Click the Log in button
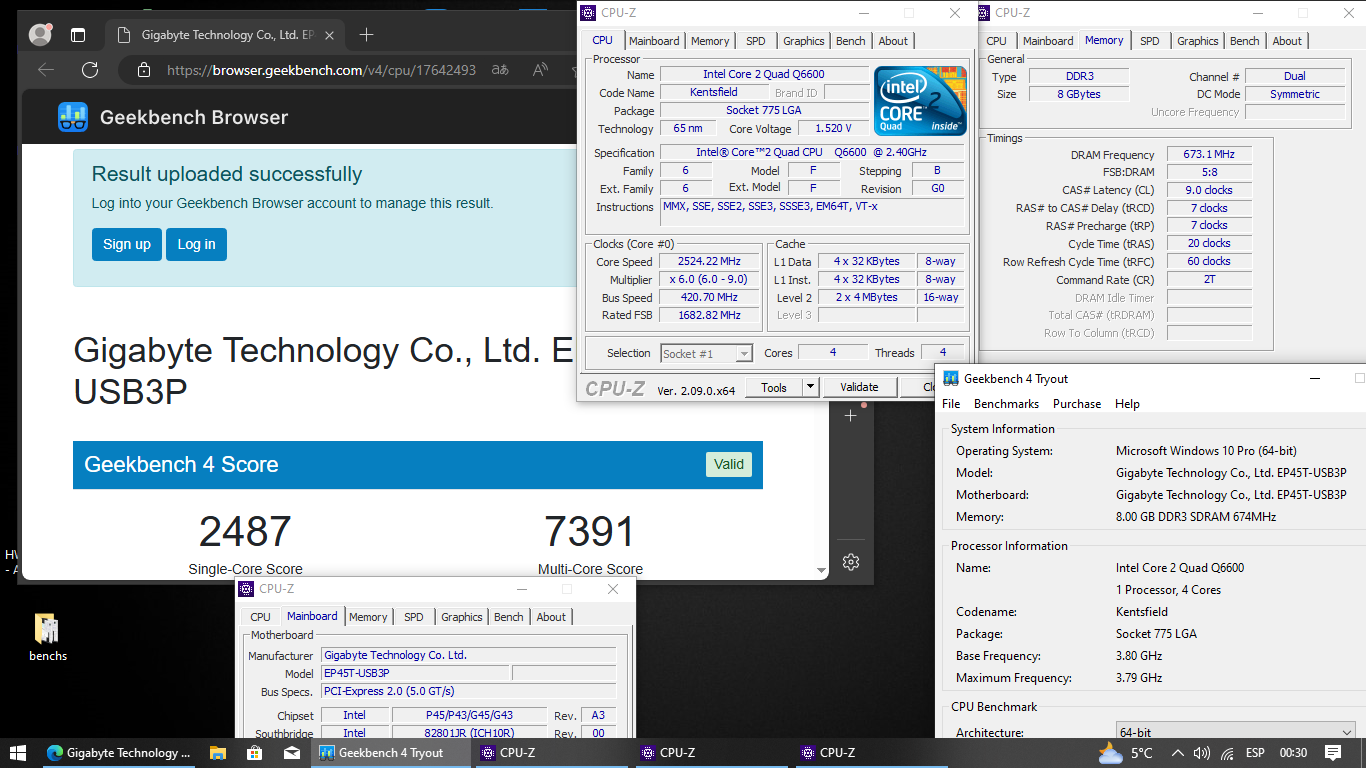1366x768 pixels. coord(196,244)
